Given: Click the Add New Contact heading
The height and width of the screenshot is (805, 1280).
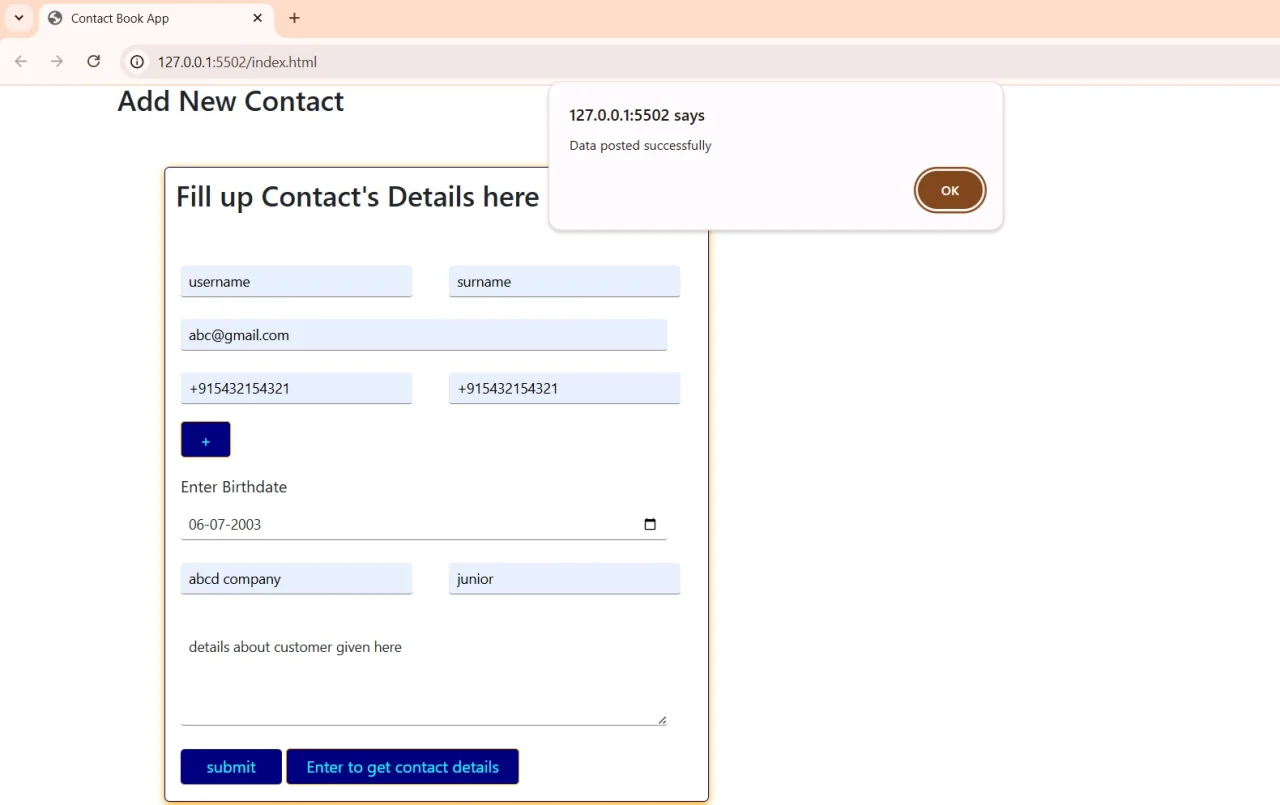Looking at the screenshot, I should click(231, 101).
